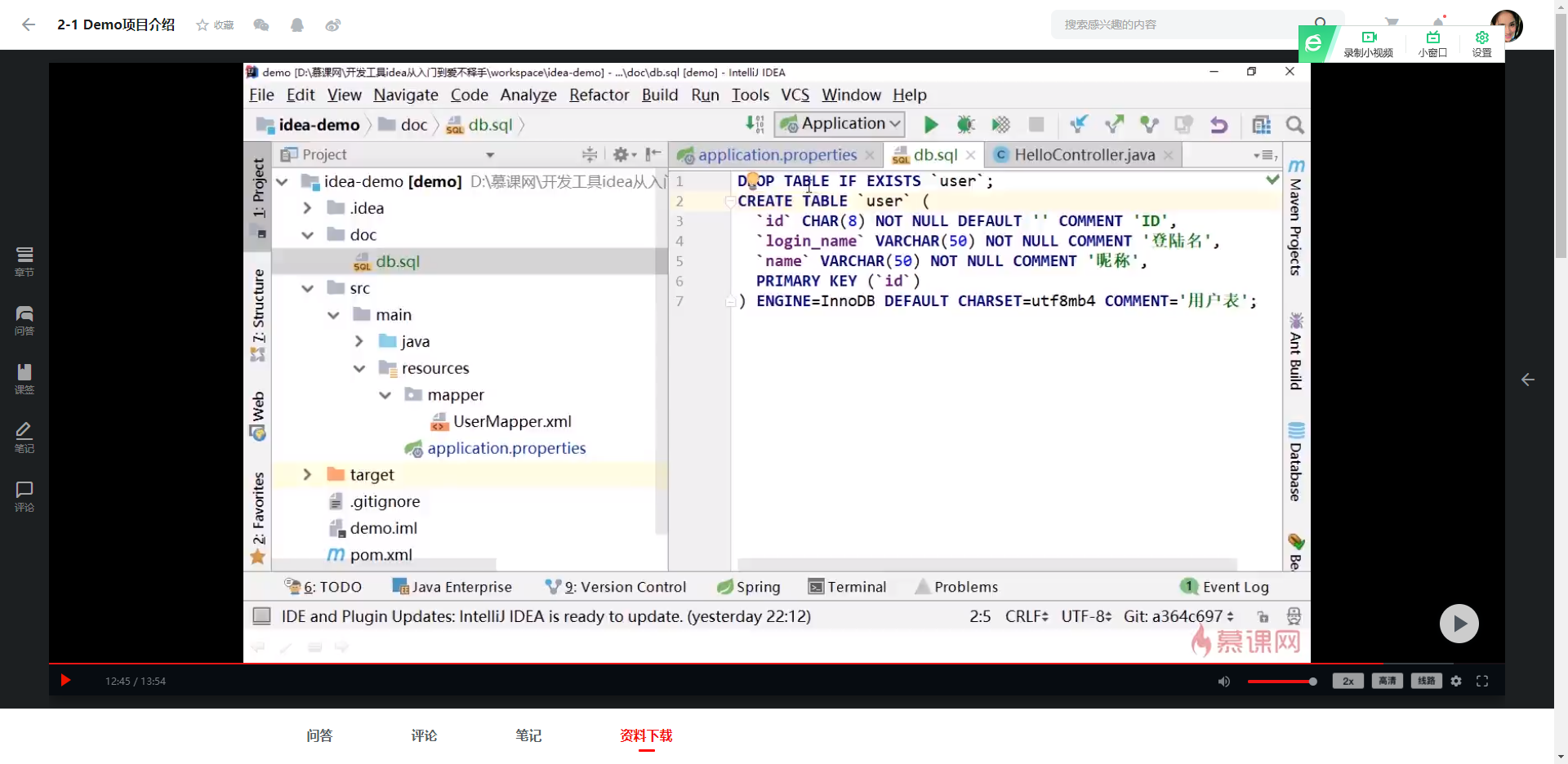Open the Application run configuration dropdown
Viewport: 1568px width, 764px height.
click(x=840, y=124)
